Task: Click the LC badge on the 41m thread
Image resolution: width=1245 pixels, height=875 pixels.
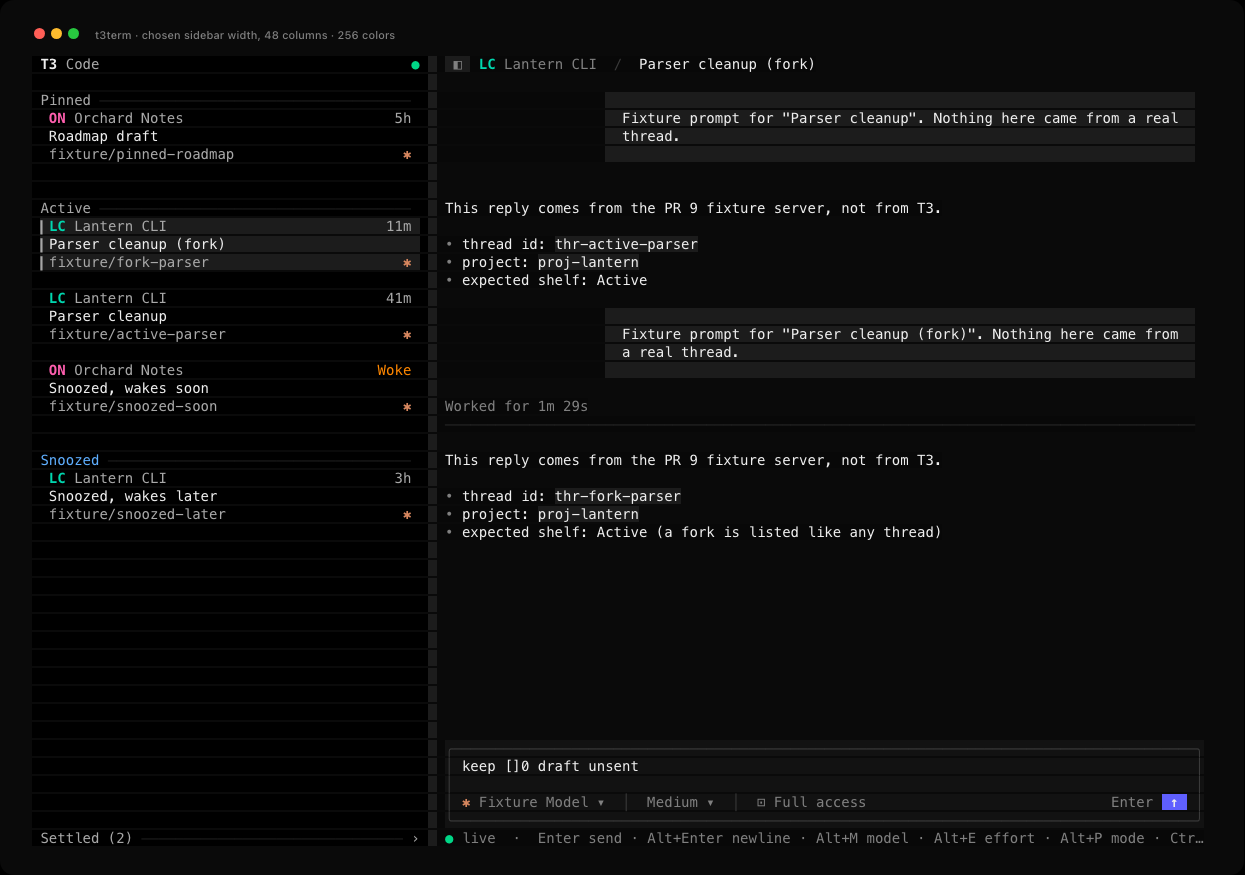Action: coord(57,298)
